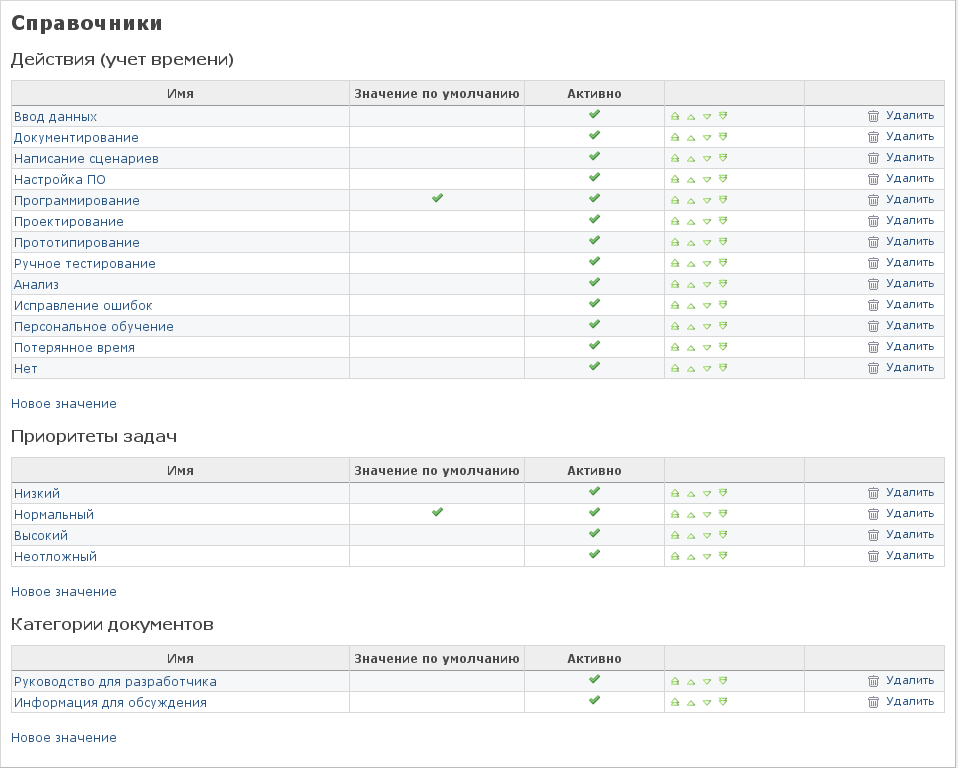Move "Низкий" priority to the bottom

[723, 493]
